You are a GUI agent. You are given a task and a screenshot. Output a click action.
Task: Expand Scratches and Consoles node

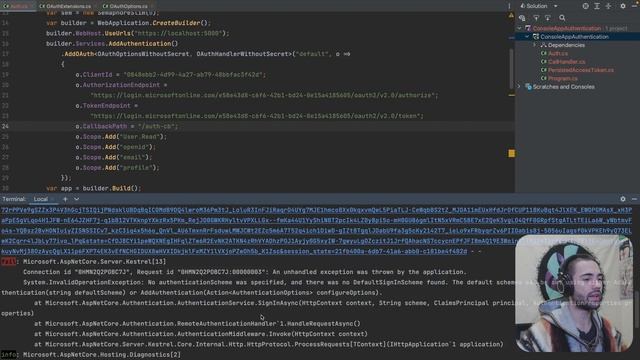point(519,87)
